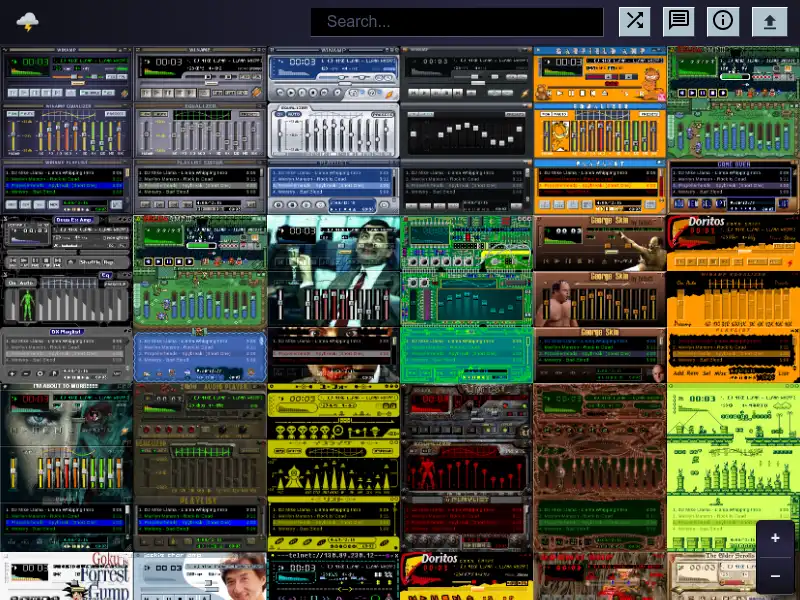Open the Deus Ex Amp skin thumbnail
Screen dimensions: 800x600
(x=66, y=298)
